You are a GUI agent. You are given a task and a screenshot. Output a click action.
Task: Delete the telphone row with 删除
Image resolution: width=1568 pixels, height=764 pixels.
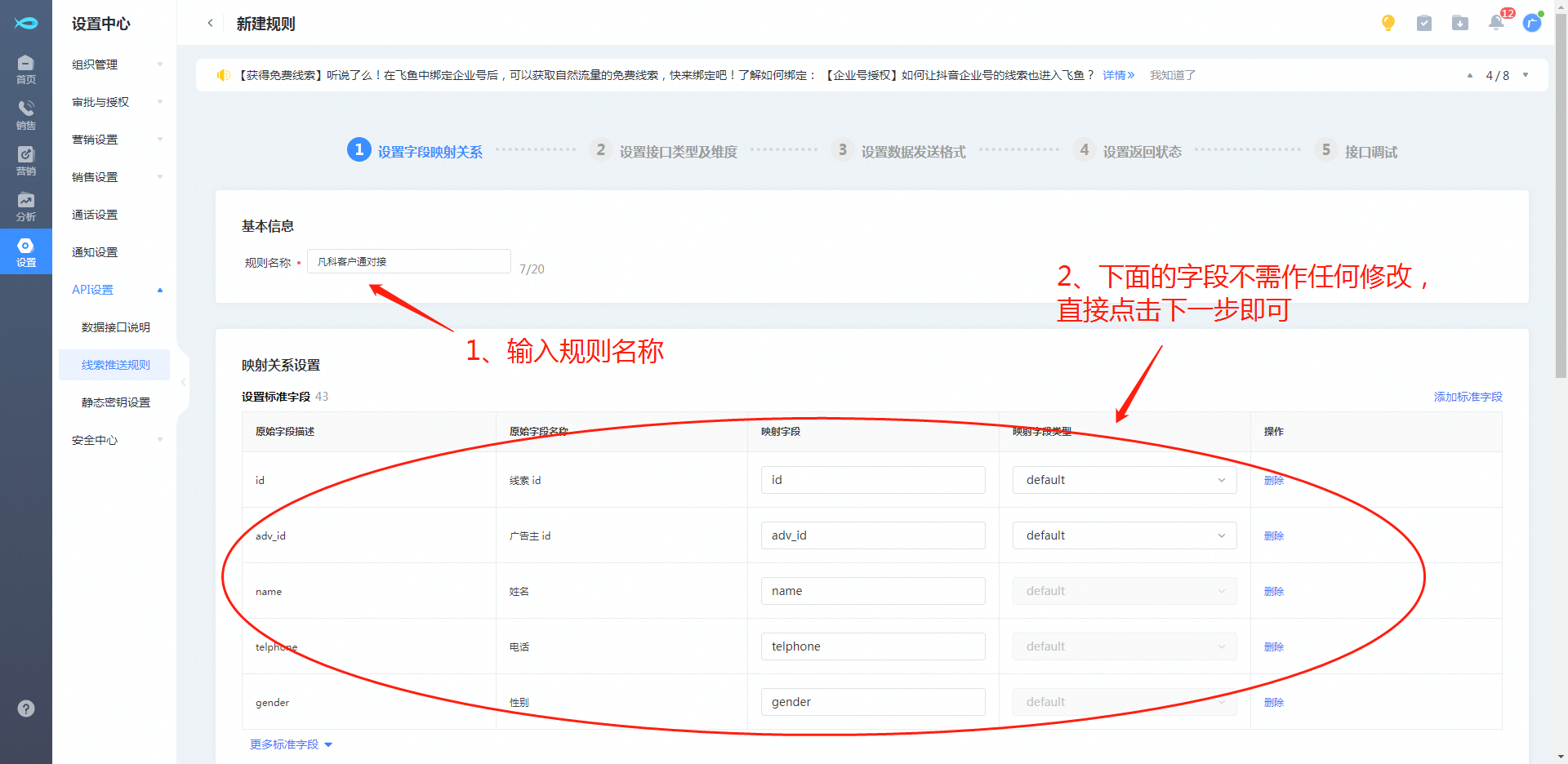click(x=1274, y=646)
